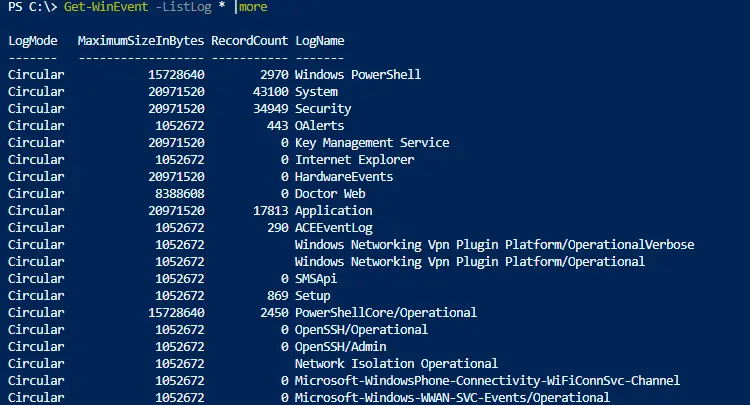Screen dimensions: 750x405
Task: Select the ACEEventLog entry
Action: [333, 228]
